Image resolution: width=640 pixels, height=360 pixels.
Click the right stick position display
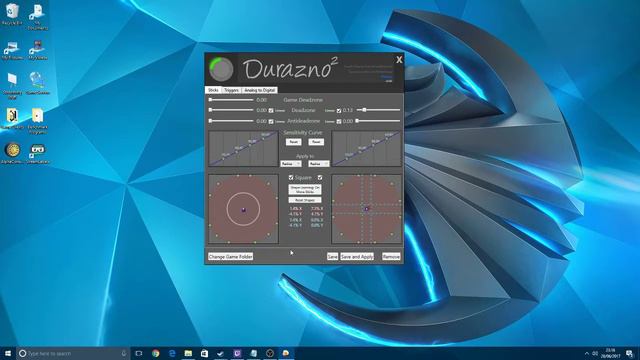(367, 209)
